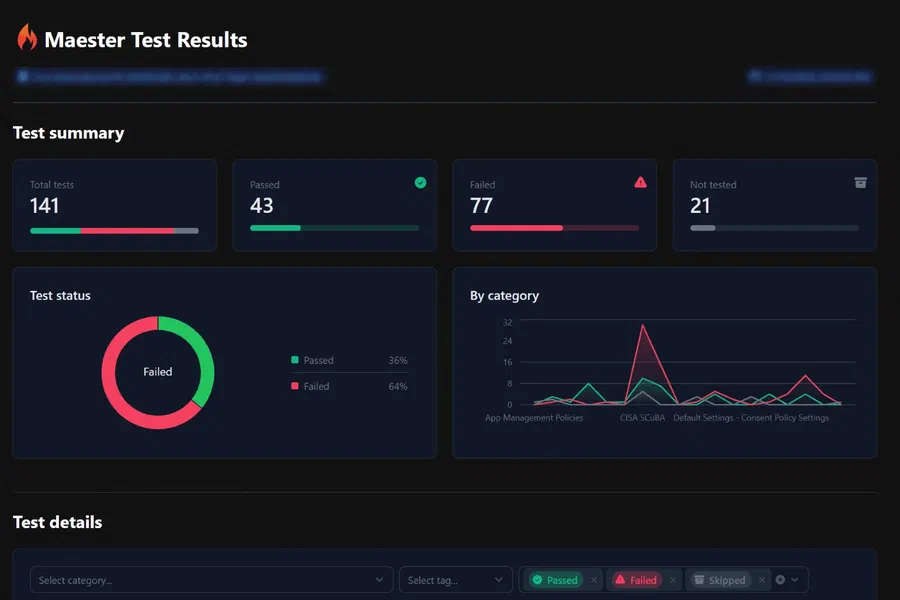Image resolution: width=900 pixels, height=600 pixels.
Task: Click the total tests value "141"
Action: click(44, 206)
